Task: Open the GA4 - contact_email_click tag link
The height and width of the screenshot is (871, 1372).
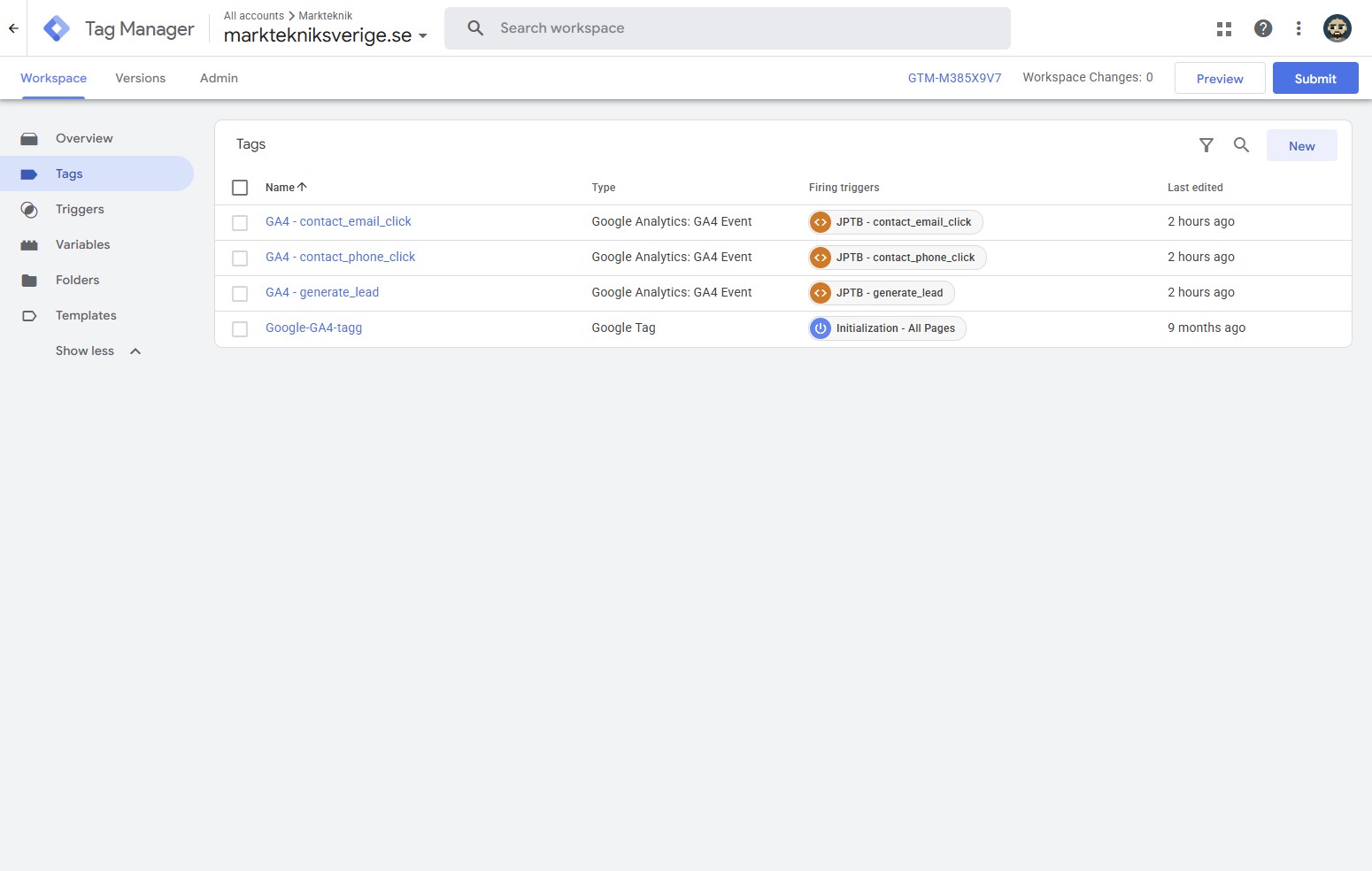Action: [x=338, y=221]
